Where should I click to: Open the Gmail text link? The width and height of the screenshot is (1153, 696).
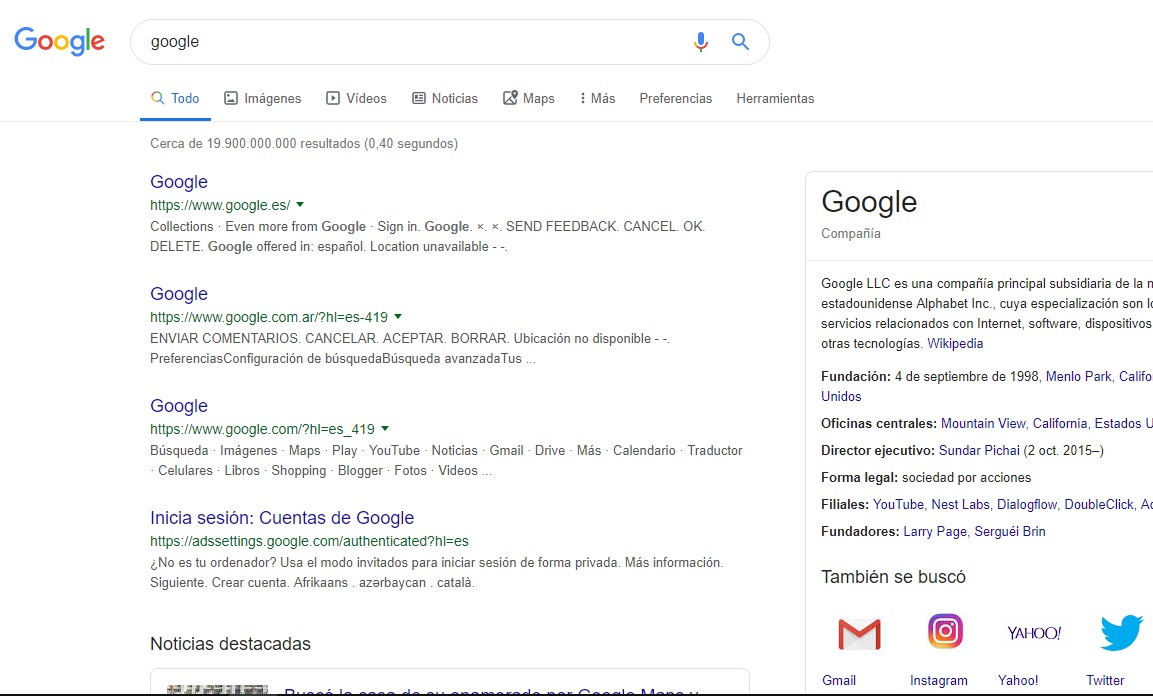[839, 680]
